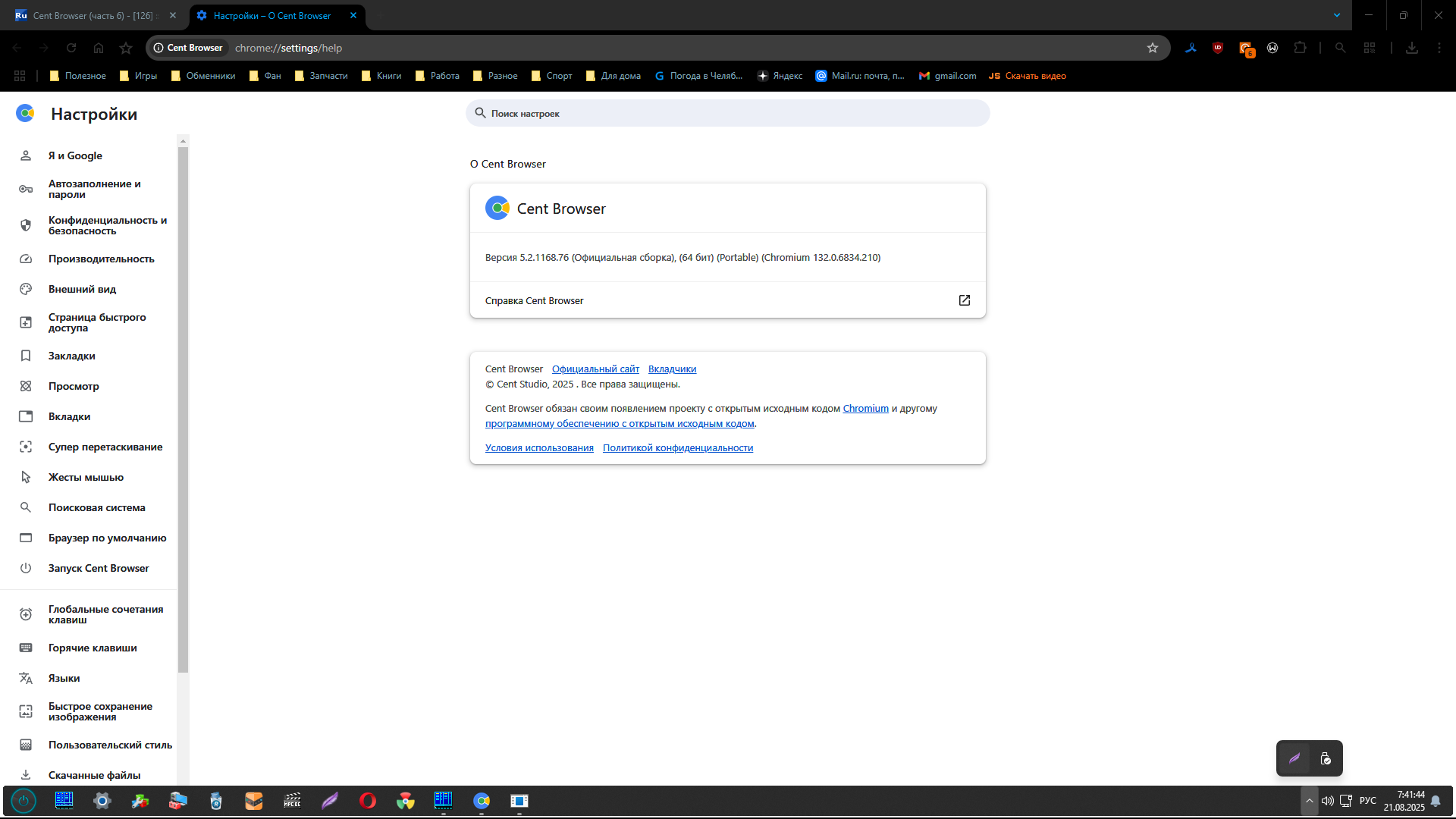This screenshot has width=1456, height=819.
Task: Open Языки settings section
Action: click(89, 678)
